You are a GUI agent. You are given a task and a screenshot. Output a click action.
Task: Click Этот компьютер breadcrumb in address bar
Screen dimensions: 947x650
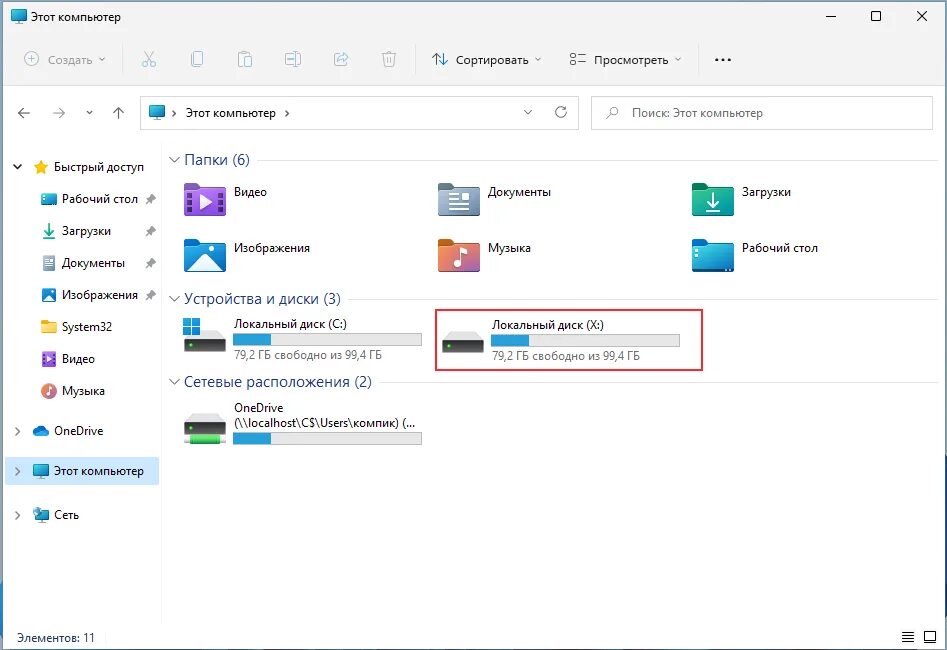pos(230,113)
